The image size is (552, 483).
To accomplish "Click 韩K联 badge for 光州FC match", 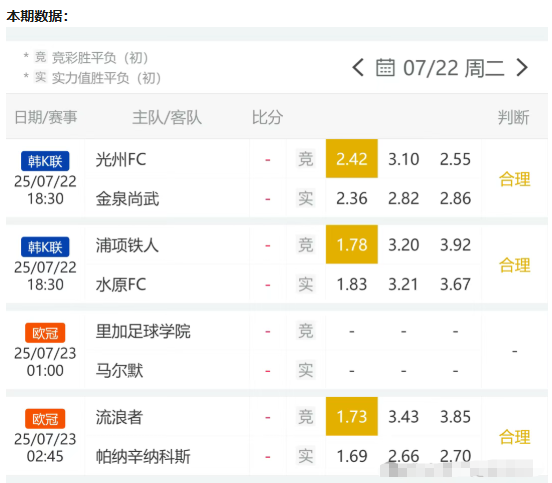I will coord(45,161).
